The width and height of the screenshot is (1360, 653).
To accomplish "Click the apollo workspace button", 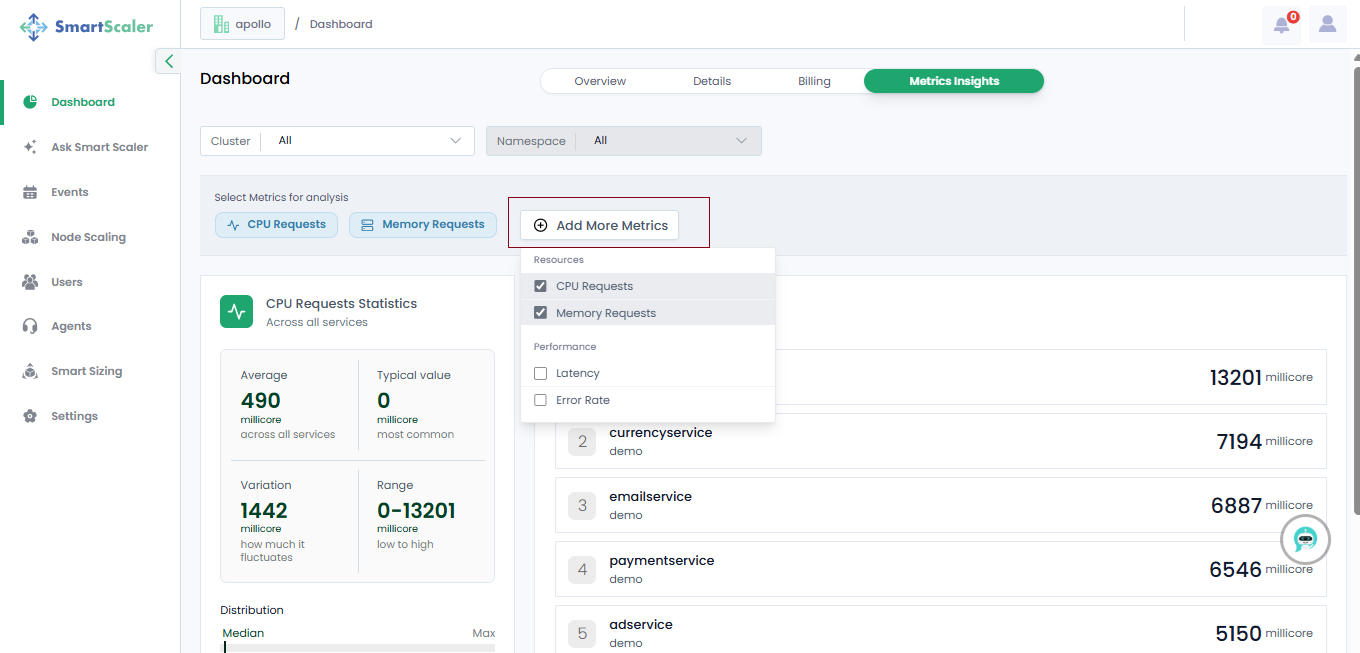I will 242,24.
